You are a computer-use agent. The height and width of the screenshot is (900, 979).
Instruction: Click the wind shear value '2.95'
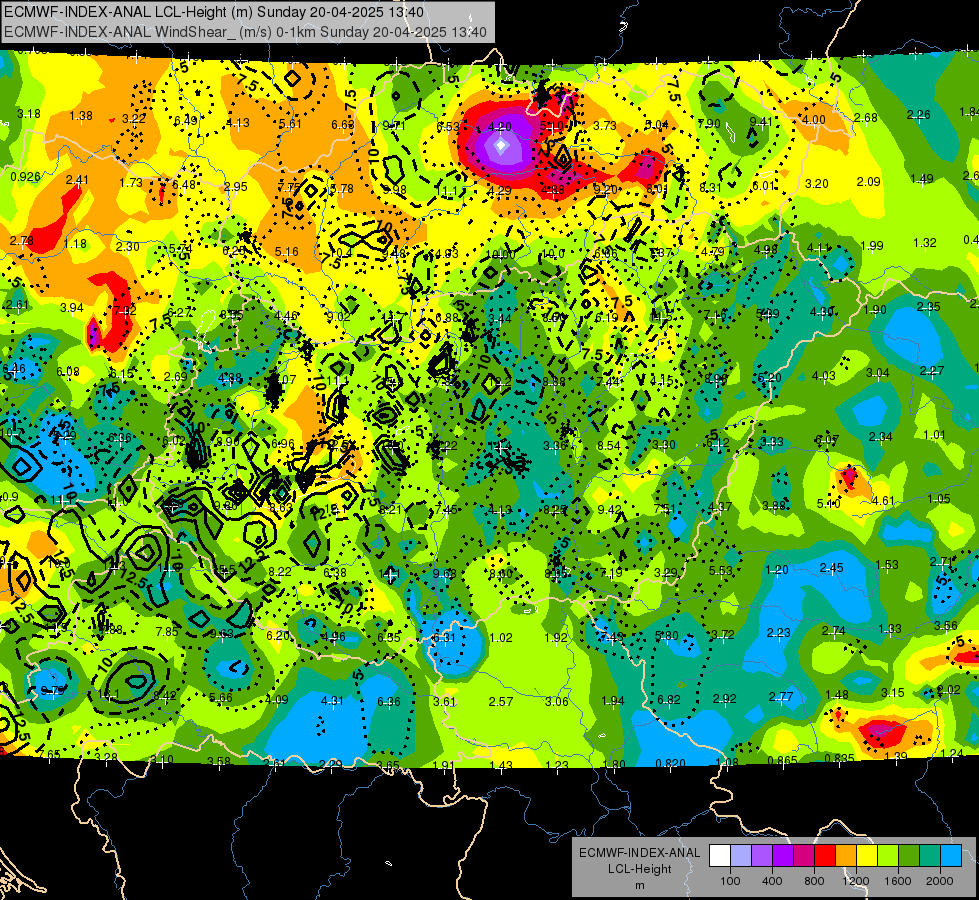pos(236,187)
